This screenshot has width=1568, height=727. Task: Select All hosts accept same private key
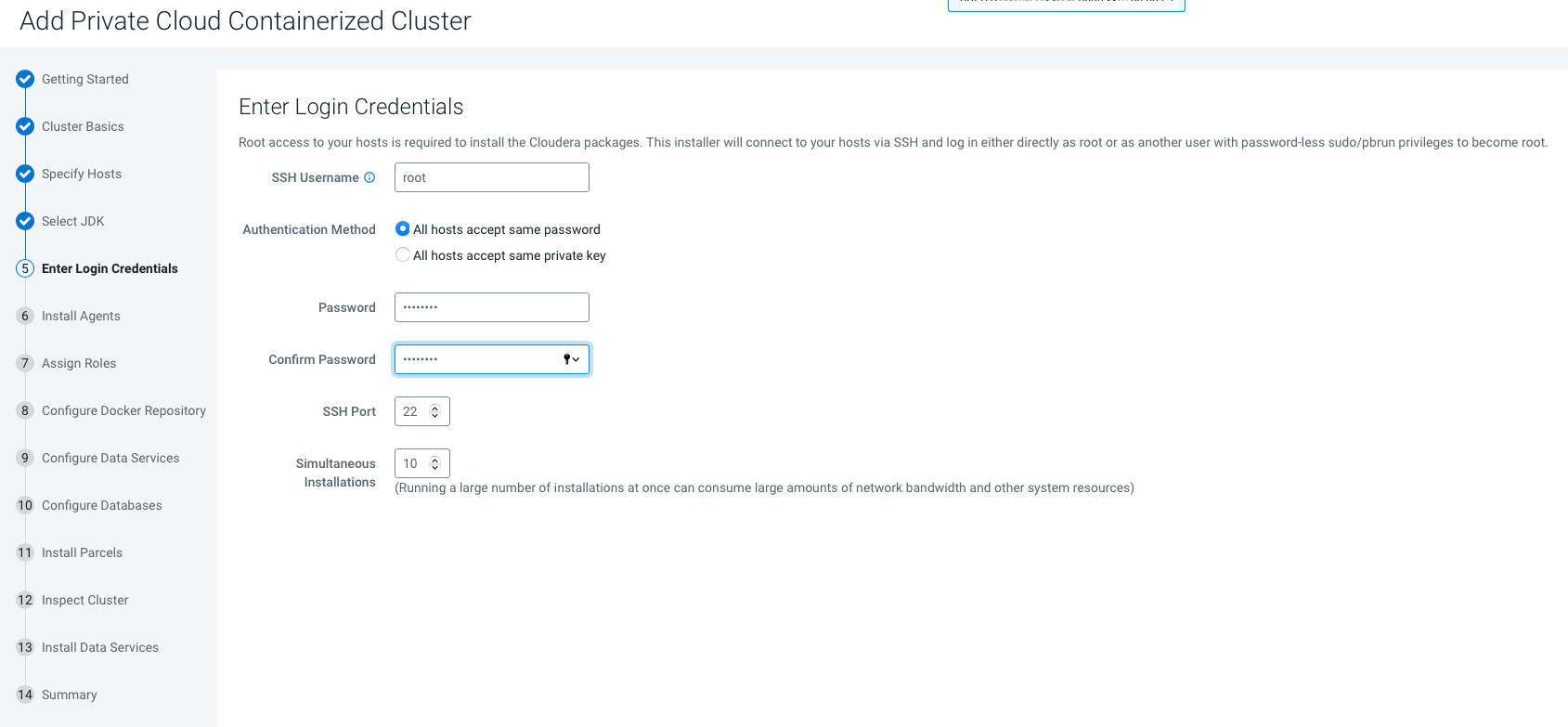pos(403,255)
